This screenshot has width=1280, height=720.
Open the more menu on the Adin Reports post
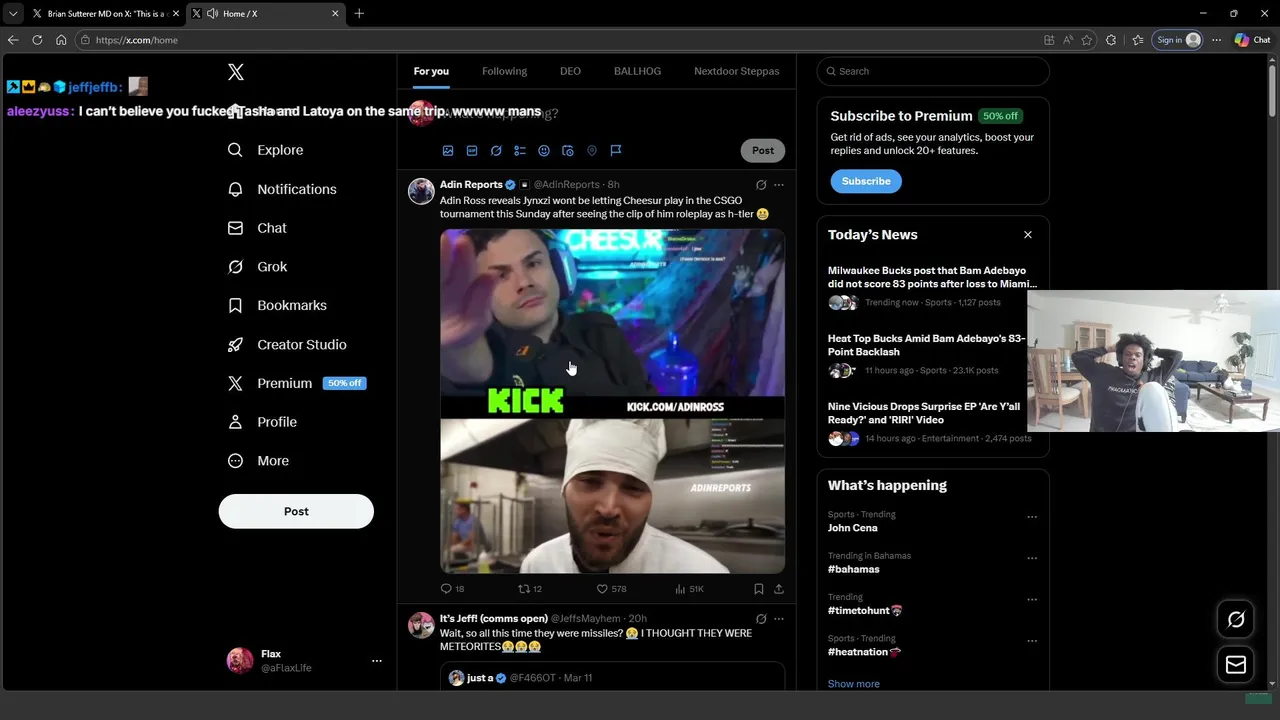tap(779, 185)
